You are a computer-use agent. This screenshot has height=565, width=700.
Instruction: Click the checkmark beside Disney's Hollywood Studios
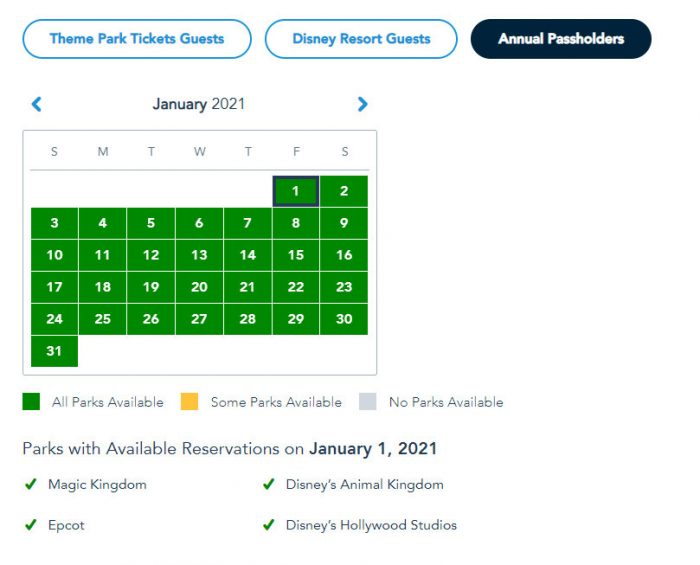click(x=268, y=525)
